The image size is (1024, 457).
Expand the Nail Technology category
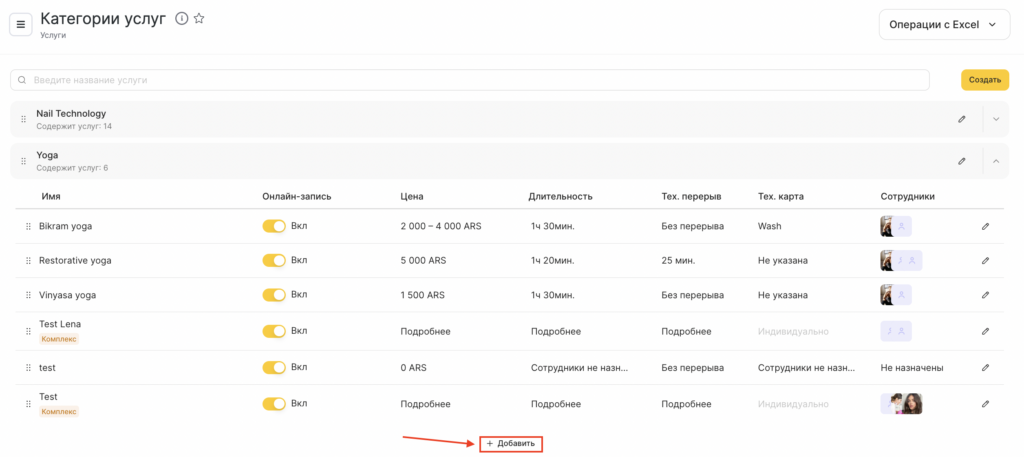pos(996,119)
